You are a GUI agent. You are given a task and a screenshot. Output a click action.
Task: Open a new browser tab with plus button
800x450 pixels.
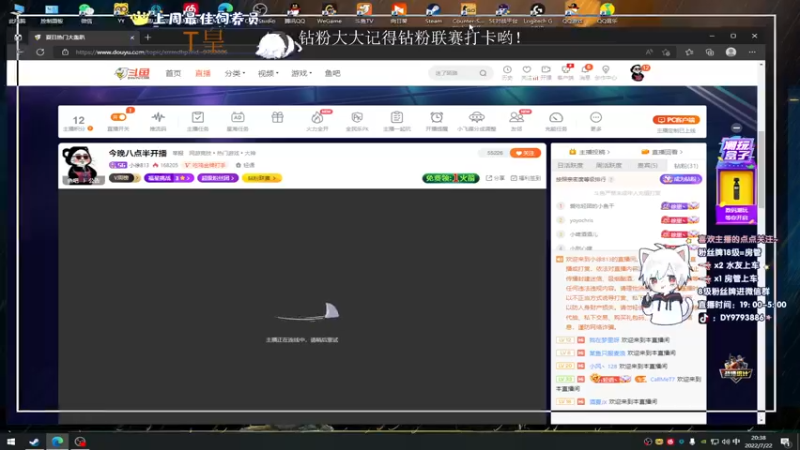coord(148,37)
